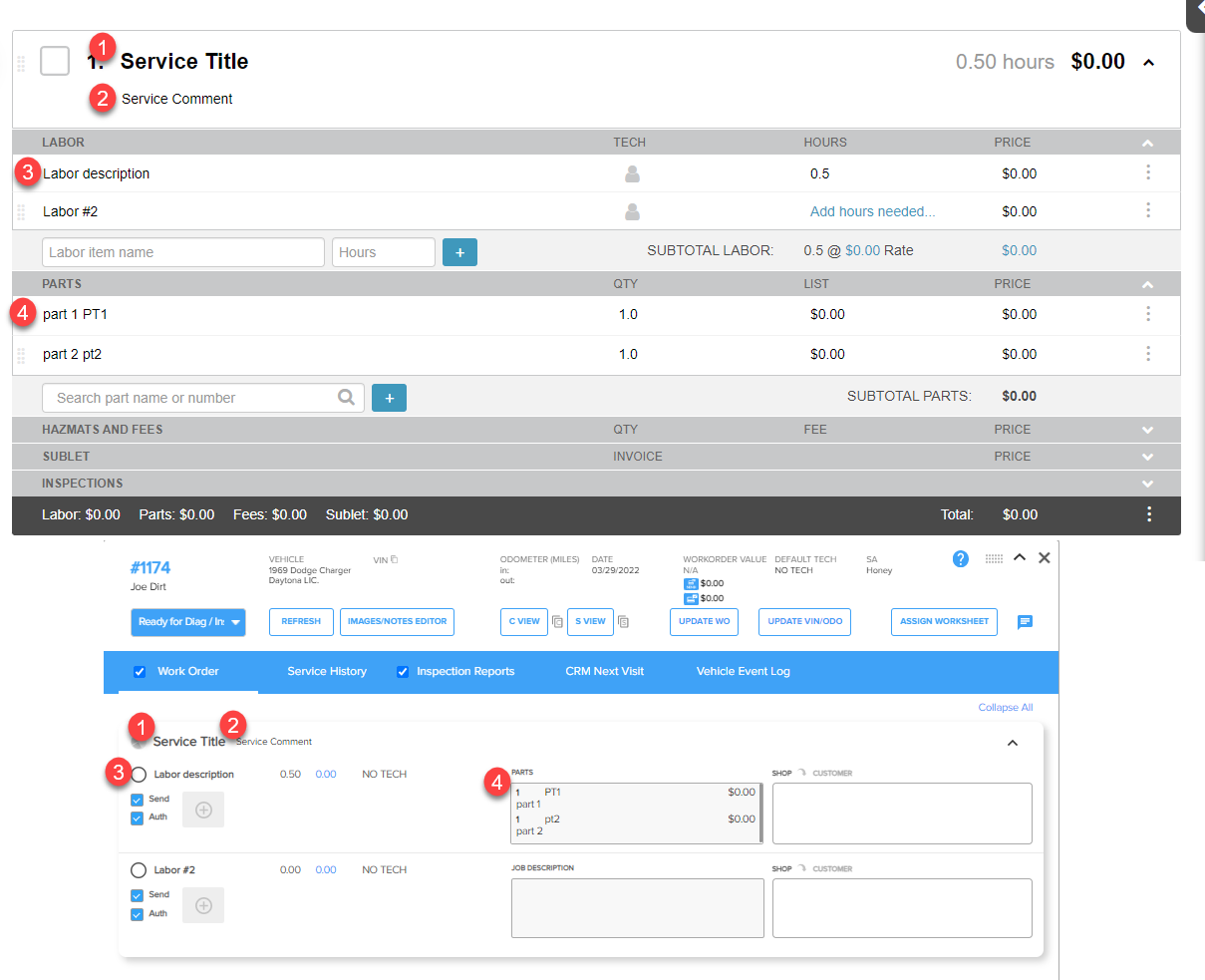Uncheck Auth under Labor description

coord(137,817)
